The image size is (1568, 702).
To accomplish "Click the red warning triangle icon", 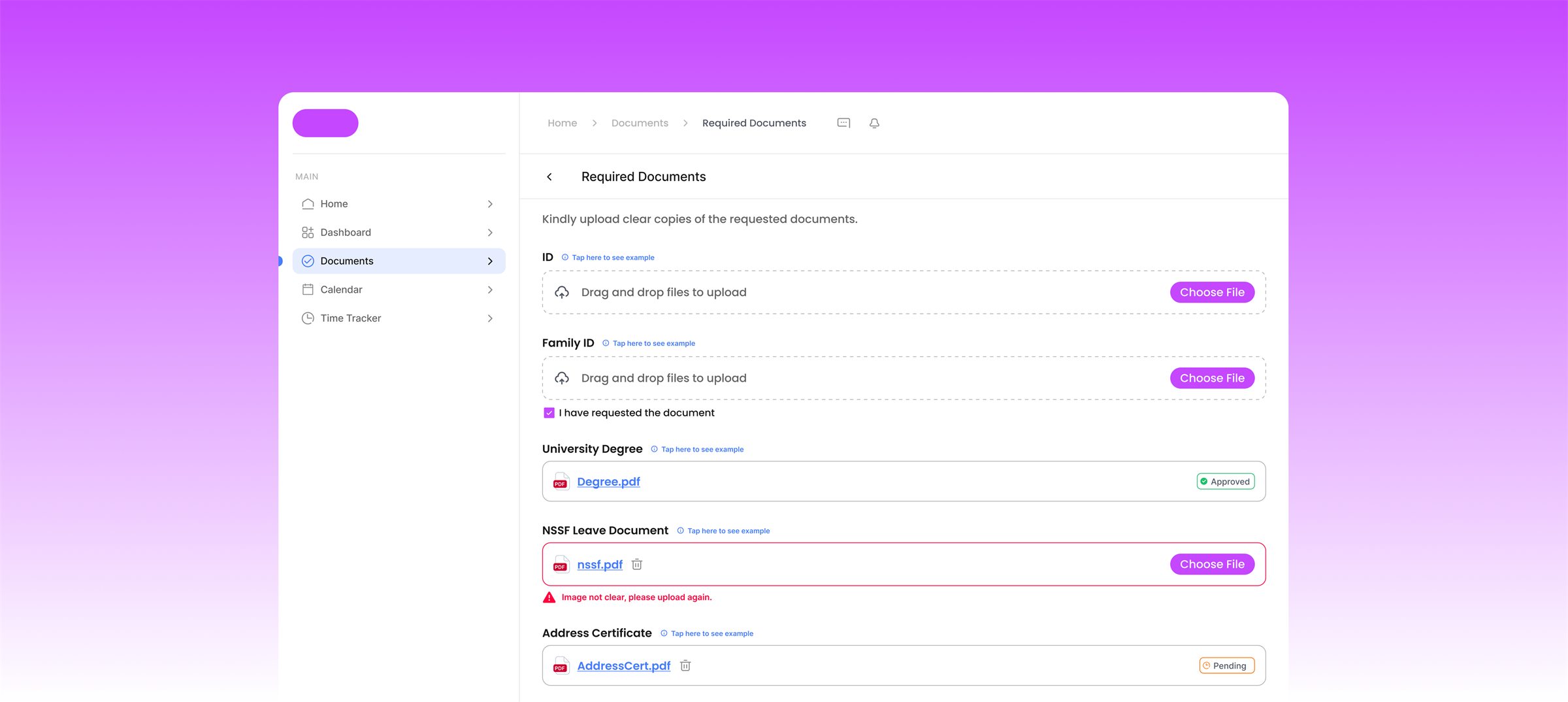I will 549,597.
